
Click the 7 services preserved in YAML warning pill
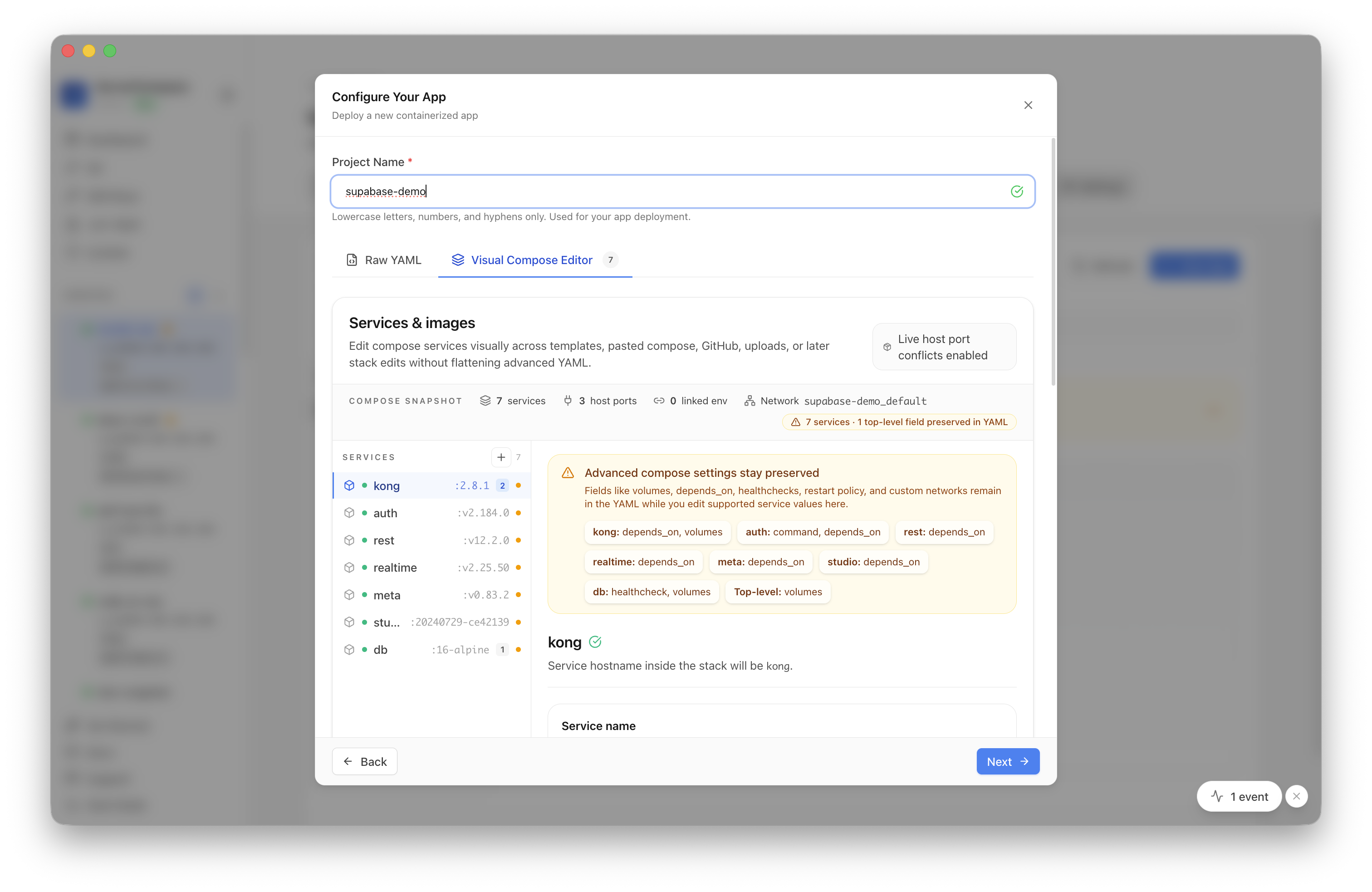coord(899,422)
